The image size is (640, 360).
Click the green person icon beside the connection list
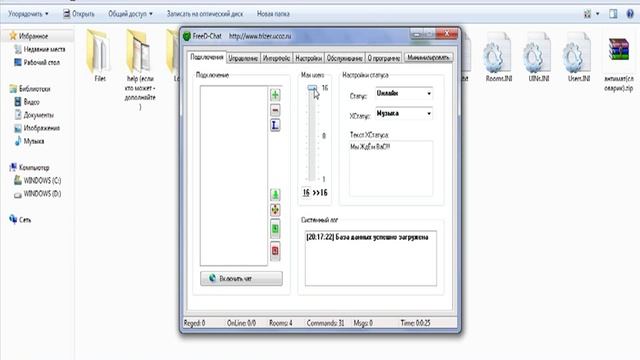(x=275, y=195)
